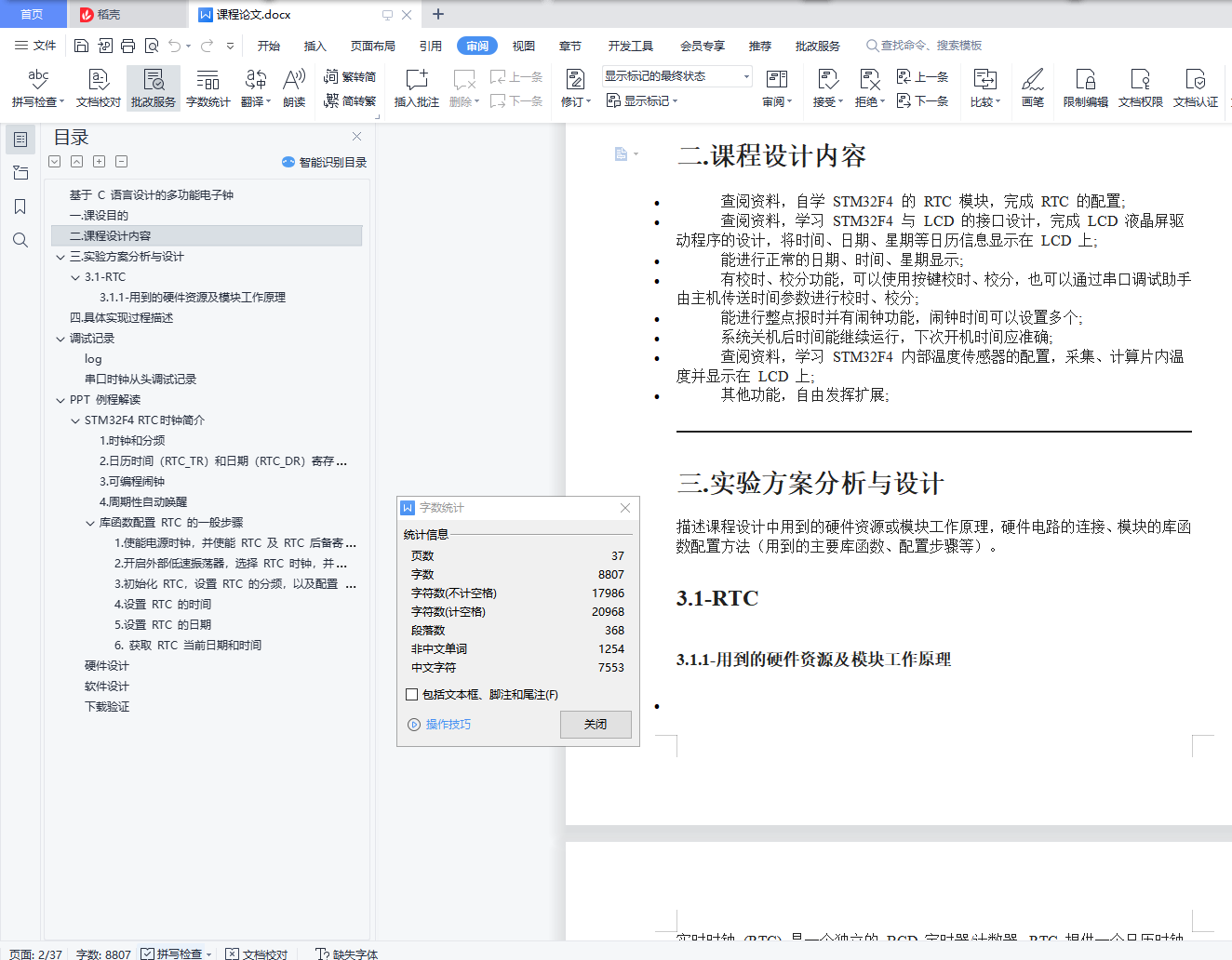The width and height of the screenshot is (1232, 960).
Task: Open the 操作技巧 tips link
Action: click(439, 724)
